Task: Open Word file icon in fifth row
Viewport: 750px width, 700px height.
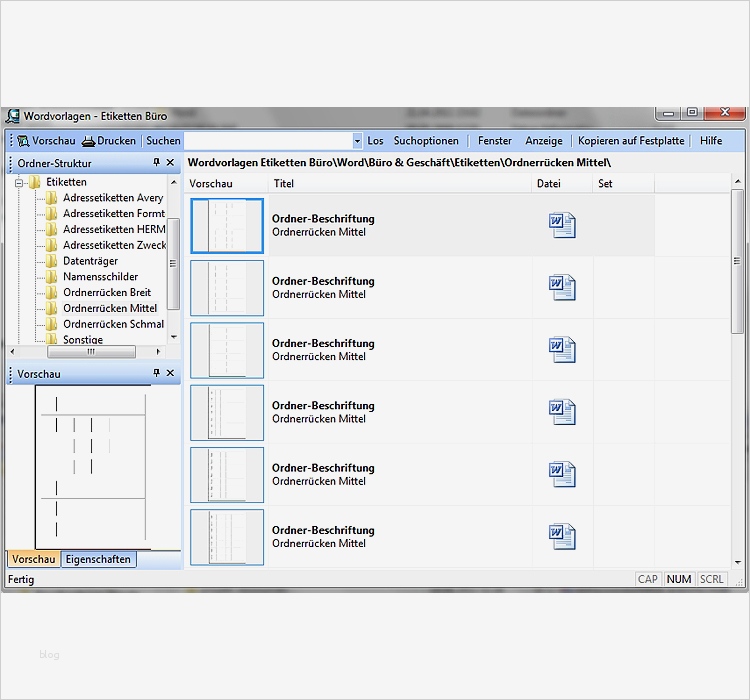Action: [x=562, y=474]
